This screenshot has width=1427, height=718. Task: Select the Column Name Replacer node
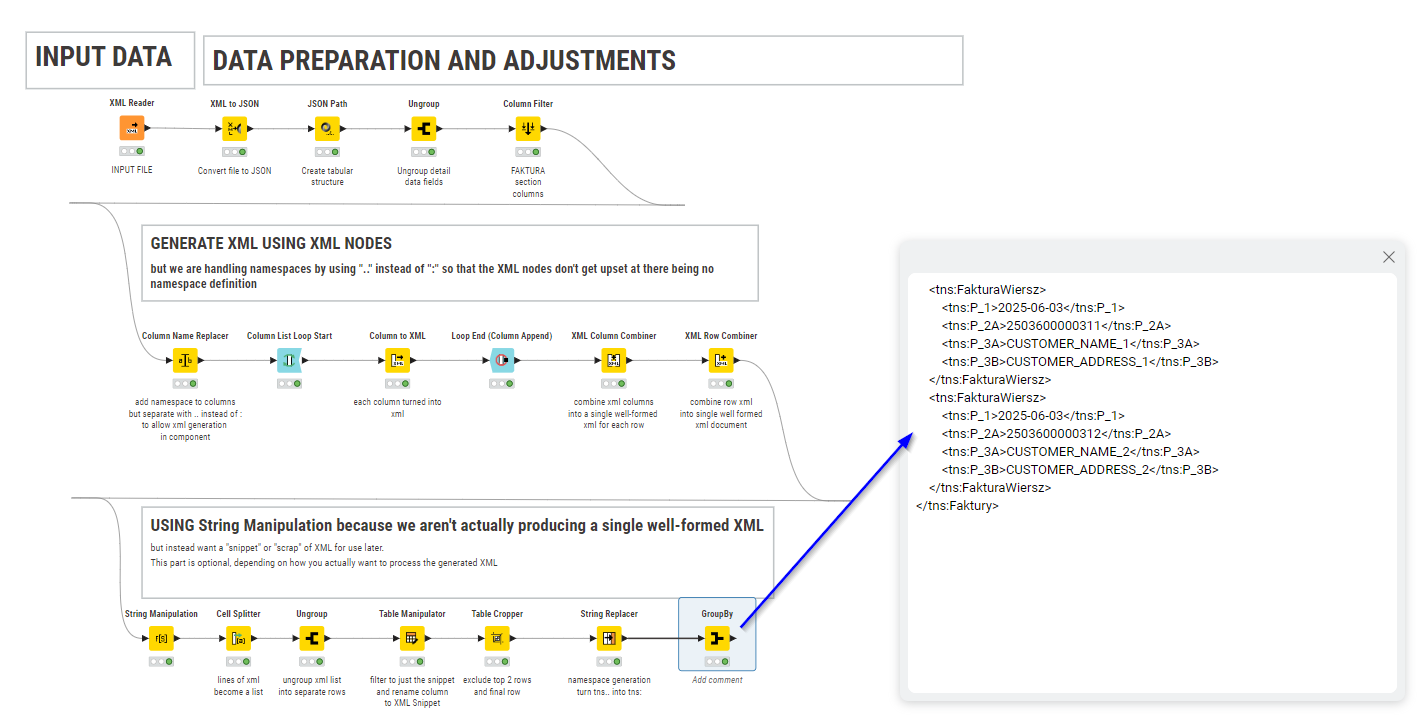click(x=184, y=360)
